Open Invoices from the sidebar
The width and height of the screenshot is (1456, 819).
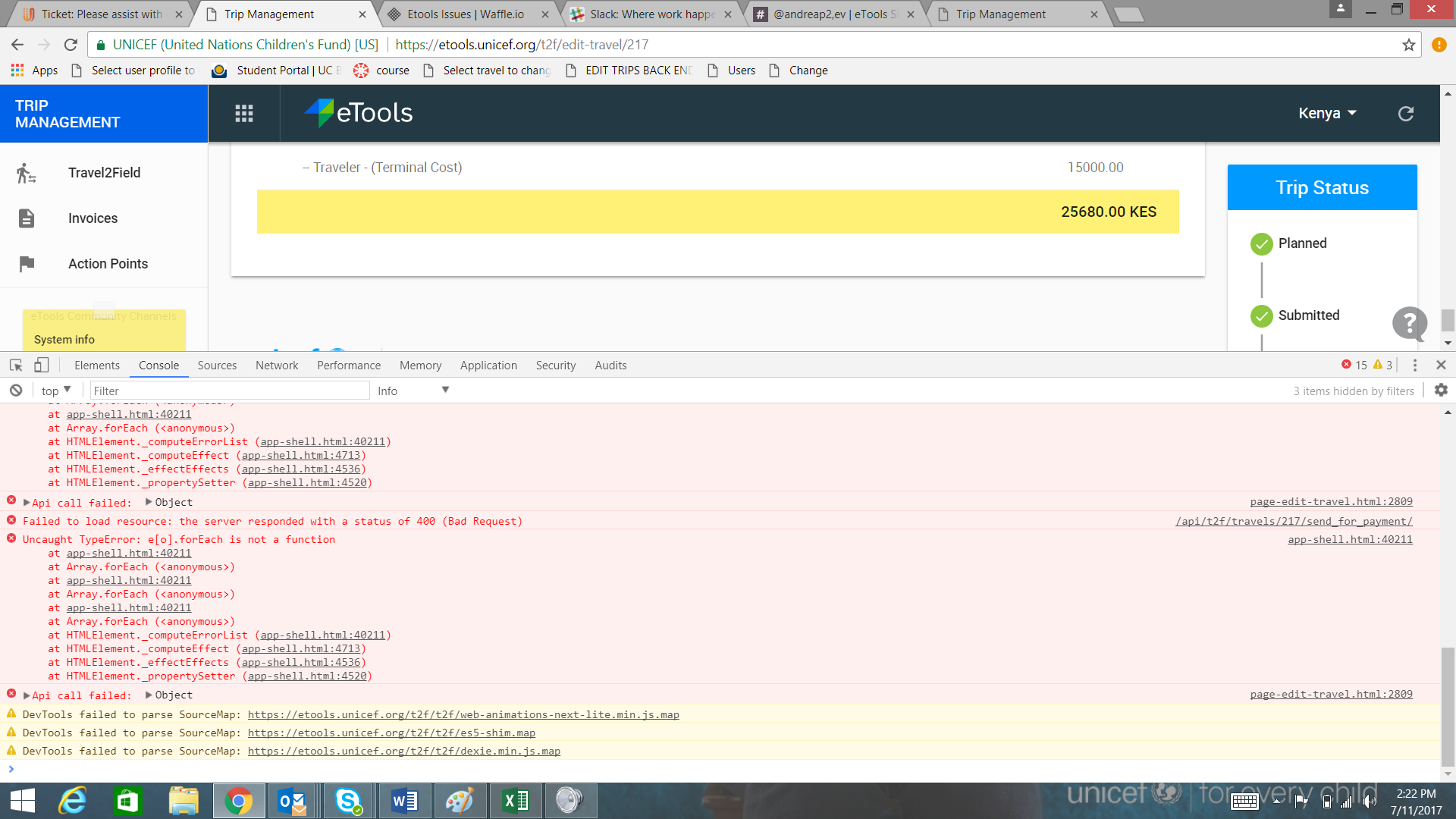click(x=93, y=218)
